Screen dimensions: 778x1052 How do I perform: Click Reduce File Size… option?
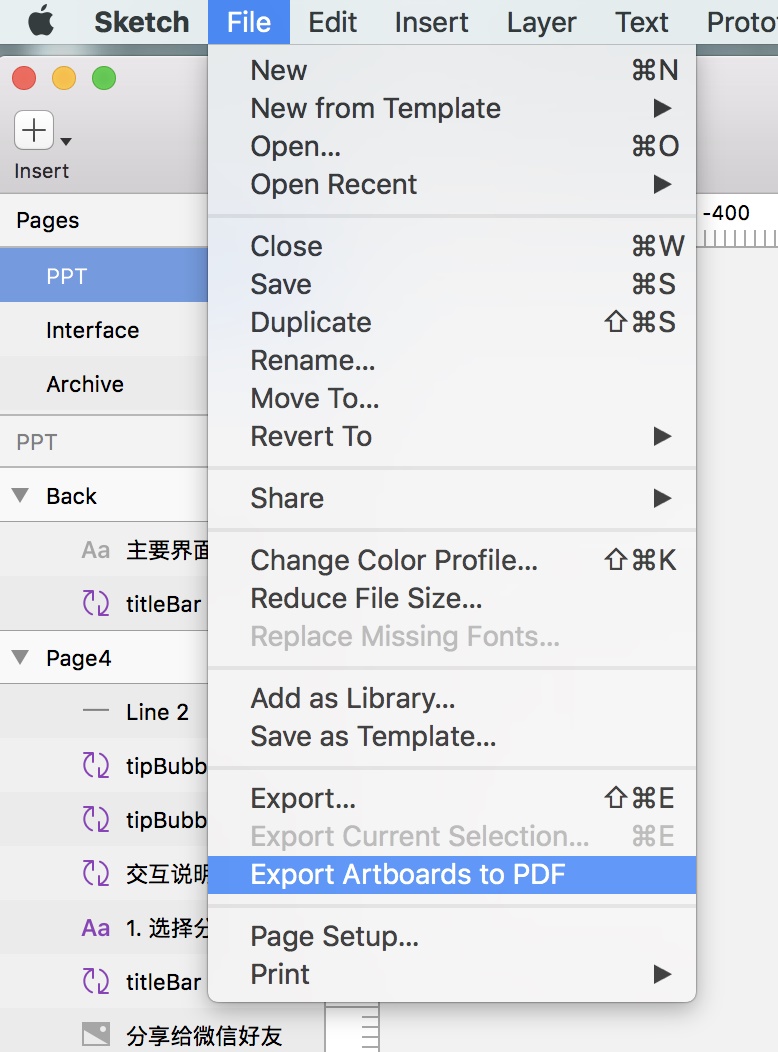pyautogui.click(x=366, y=599)
